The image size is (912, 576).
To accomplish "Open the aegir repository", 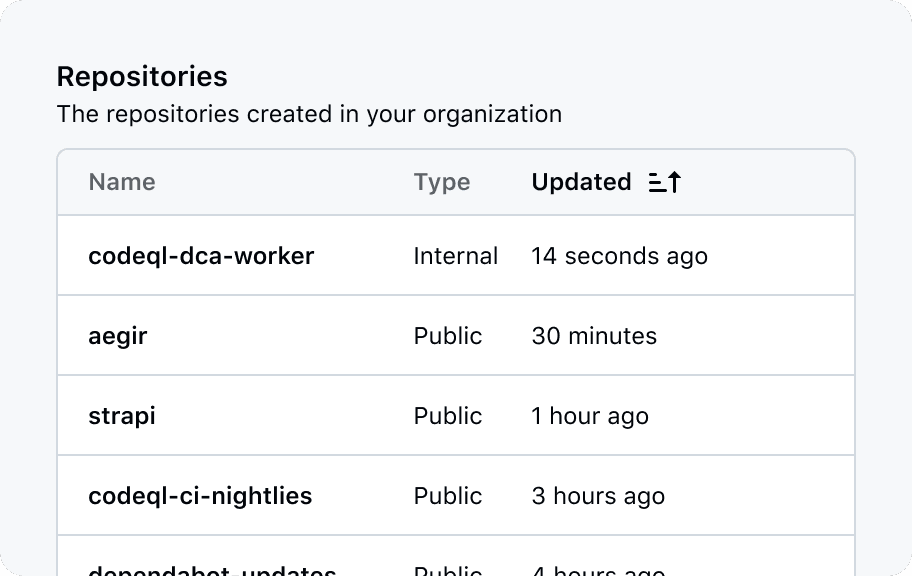I will 118,336.
